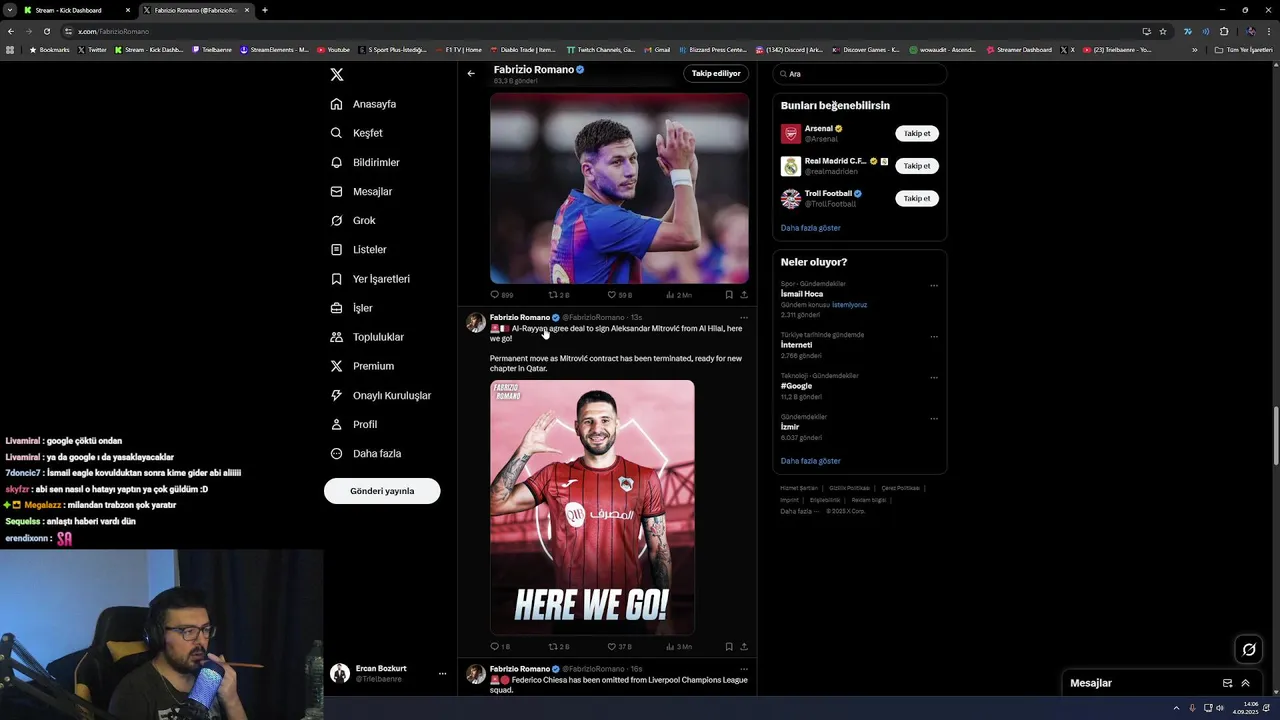Open the Barcelona player photo
The height and width of the screenshot is (720, 1280).
coord(619,188)
